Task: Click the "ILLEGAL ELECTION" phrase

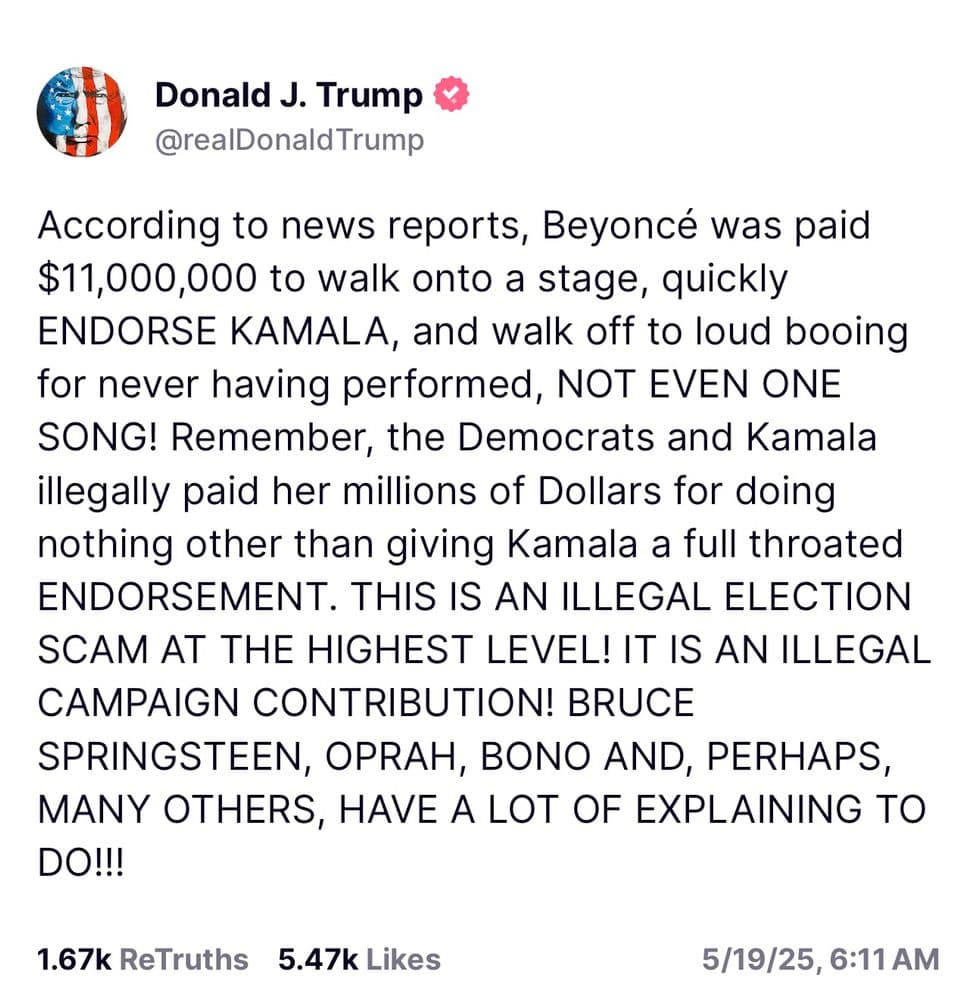Action: pos(737,598)
